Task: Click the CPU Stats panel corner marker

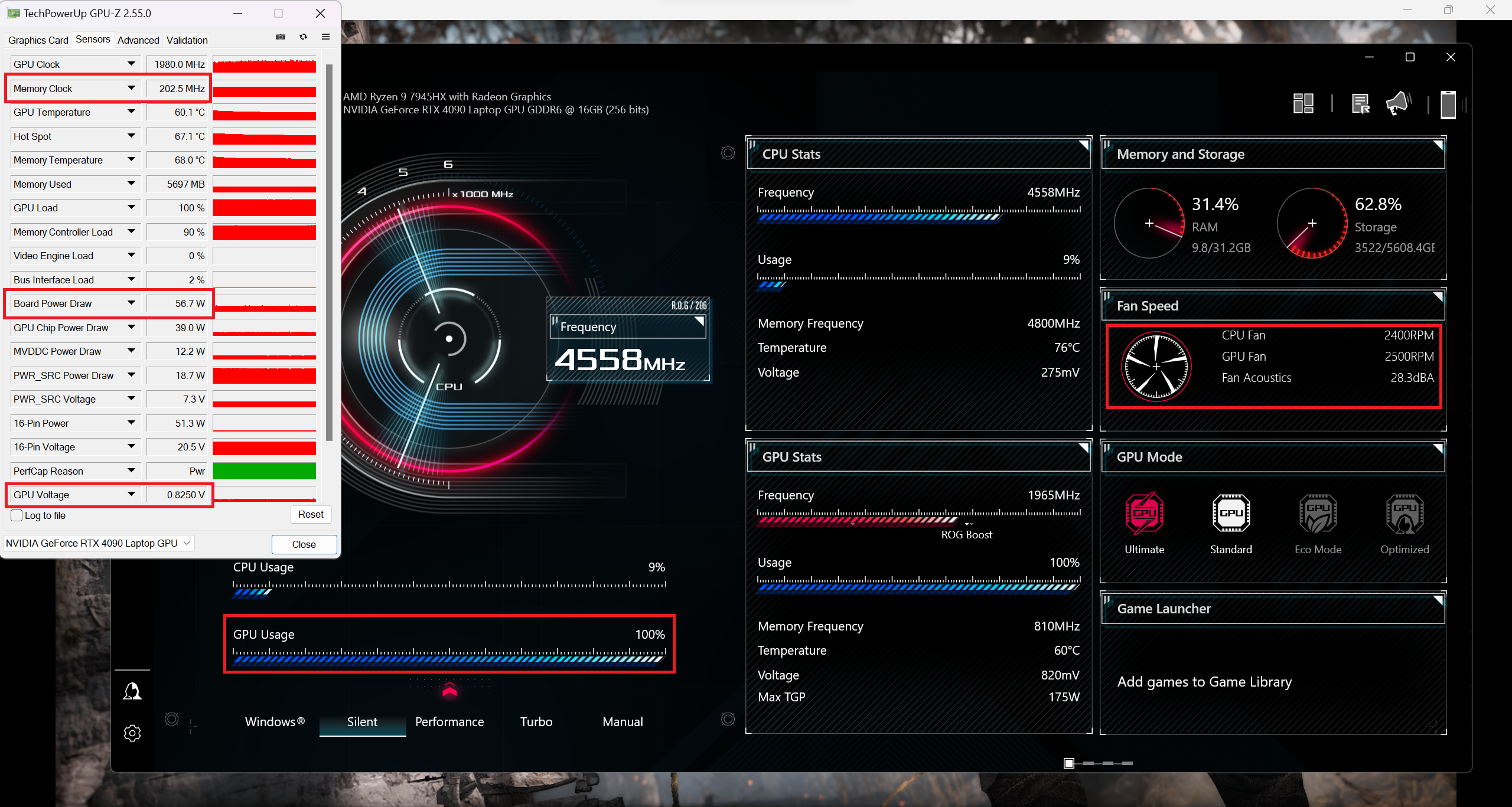Action: [x=1084, y=145]
